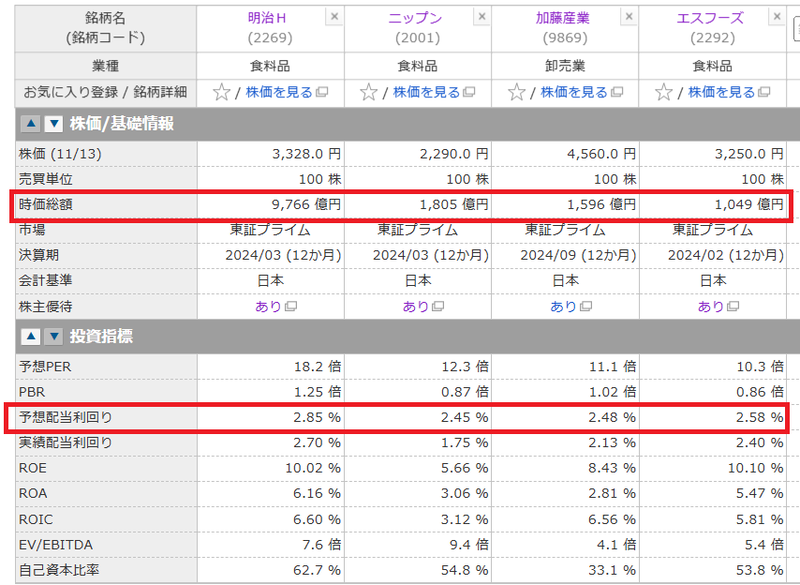Click 卸売業 industry cell for 加藤産業
Viewport: 800px width, 585px height.
click(565, 66)
